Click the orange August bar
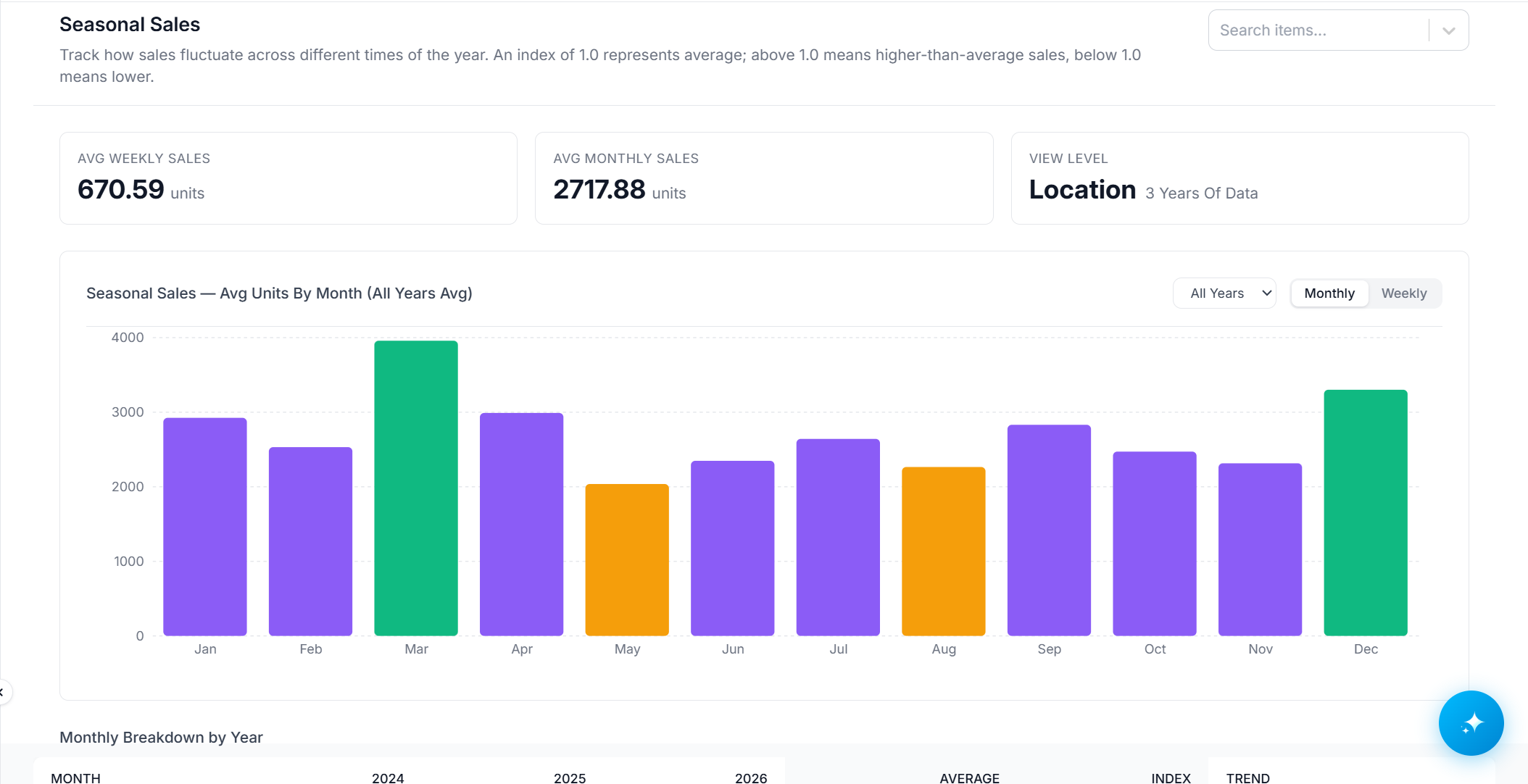This screenshot has width=1528, height=784. point(944,551)
